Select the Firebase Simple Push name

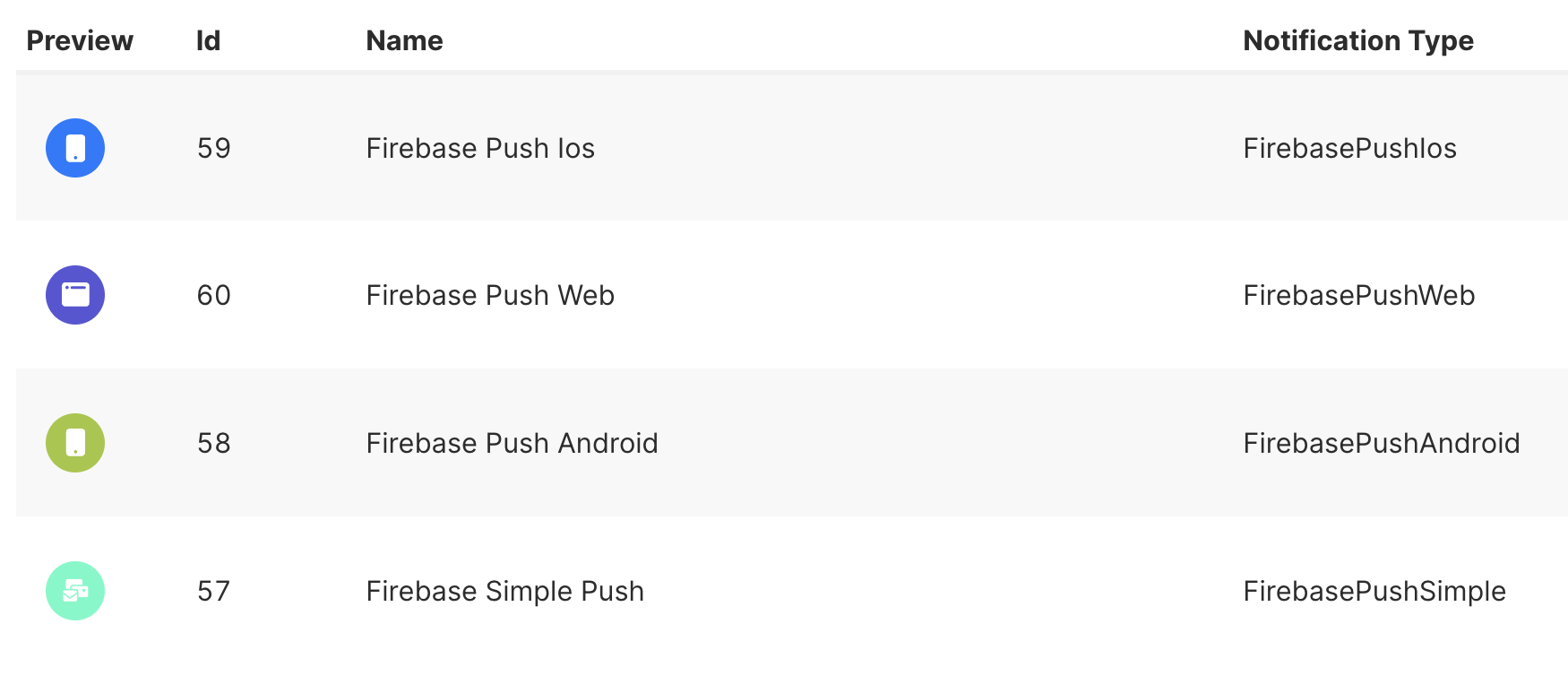[504, 591]
